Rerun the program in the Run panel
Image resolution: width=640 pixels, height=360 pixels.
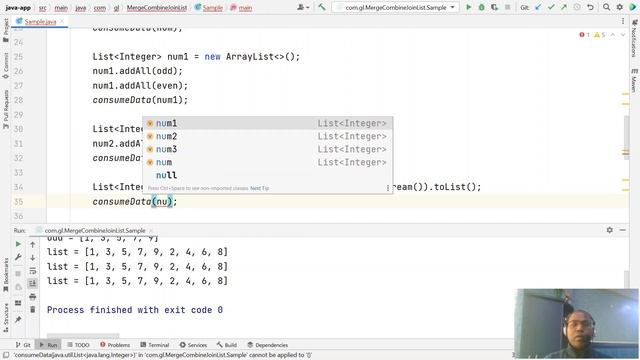pos(18,244)
